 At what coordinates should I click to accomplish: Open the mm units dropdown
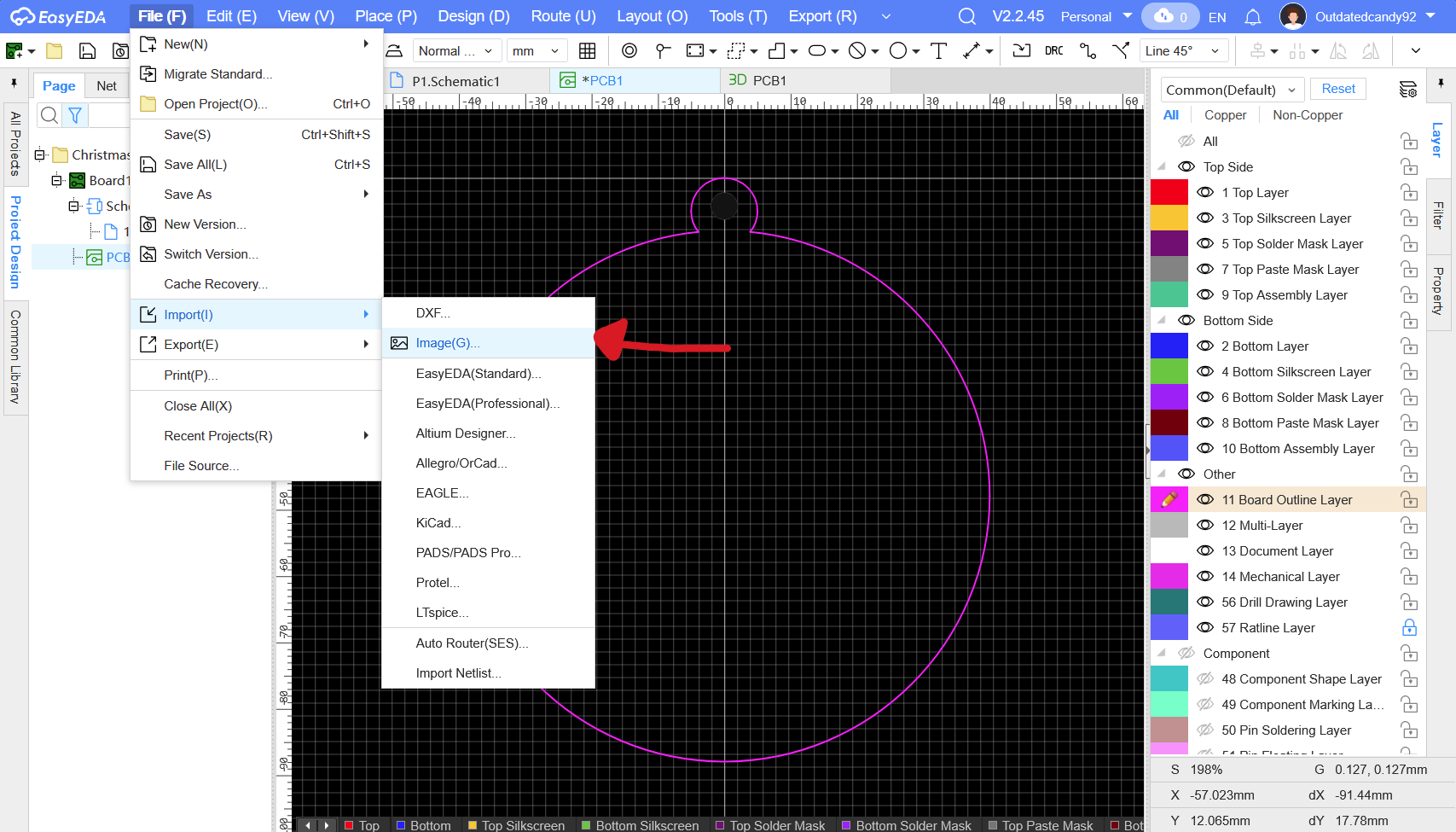(536, 51)
